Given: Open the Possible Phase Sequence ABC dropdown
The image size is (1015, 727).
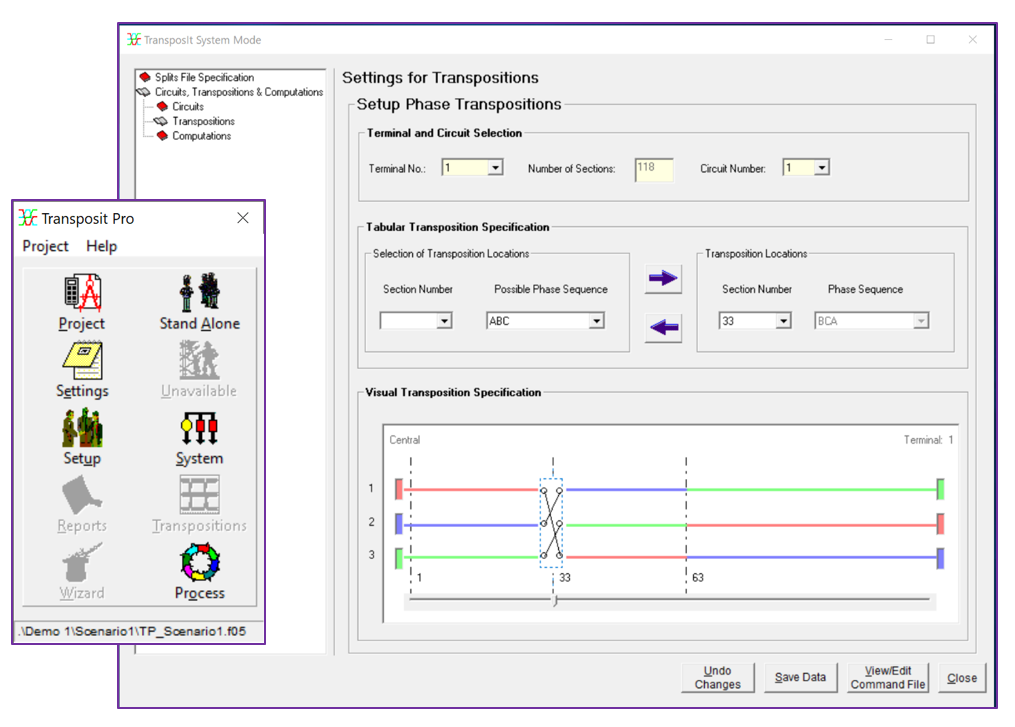Looking at the screenshot, I should [x=596, y=321].
